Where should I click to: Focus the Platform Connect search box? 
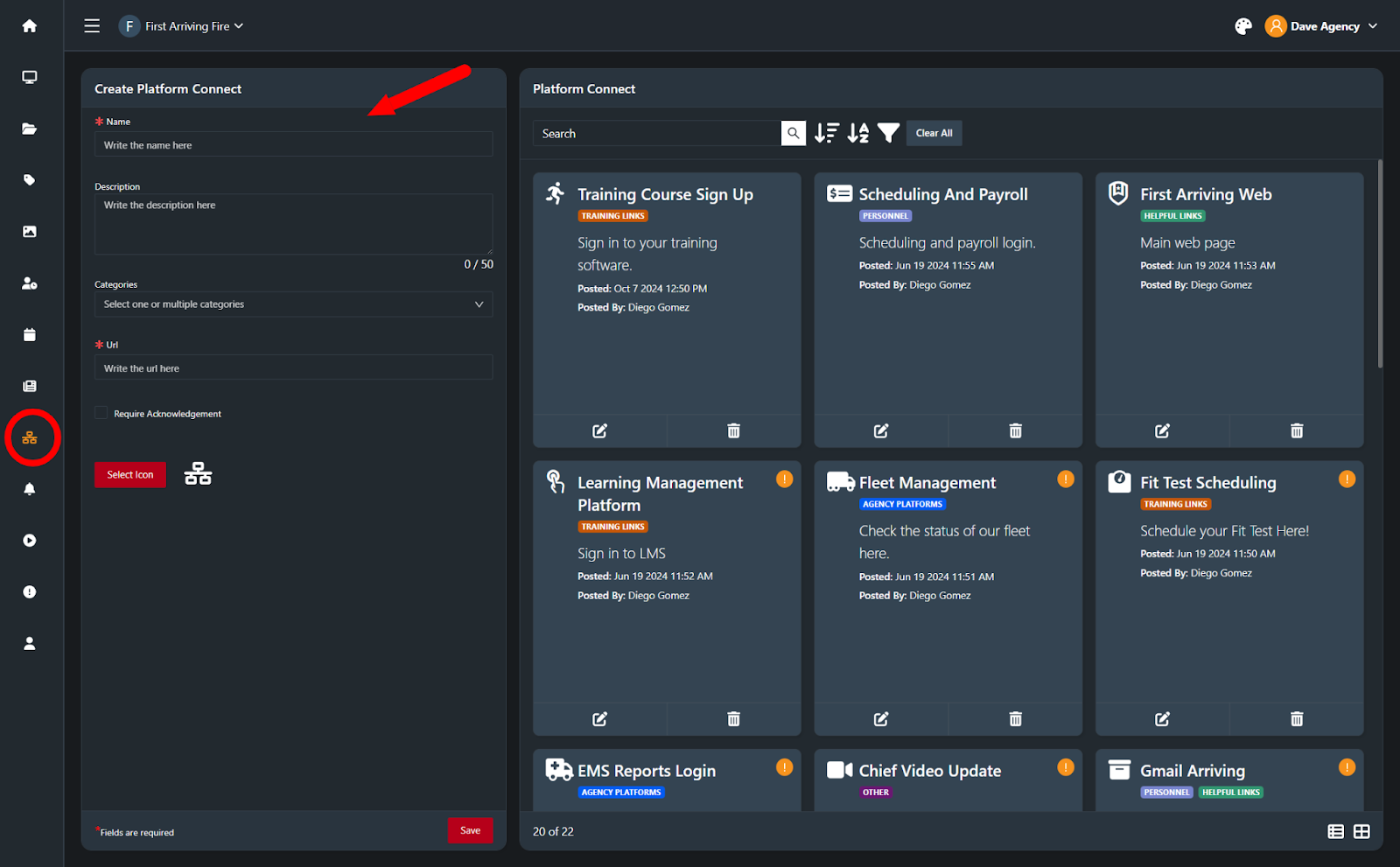point(656,133)
